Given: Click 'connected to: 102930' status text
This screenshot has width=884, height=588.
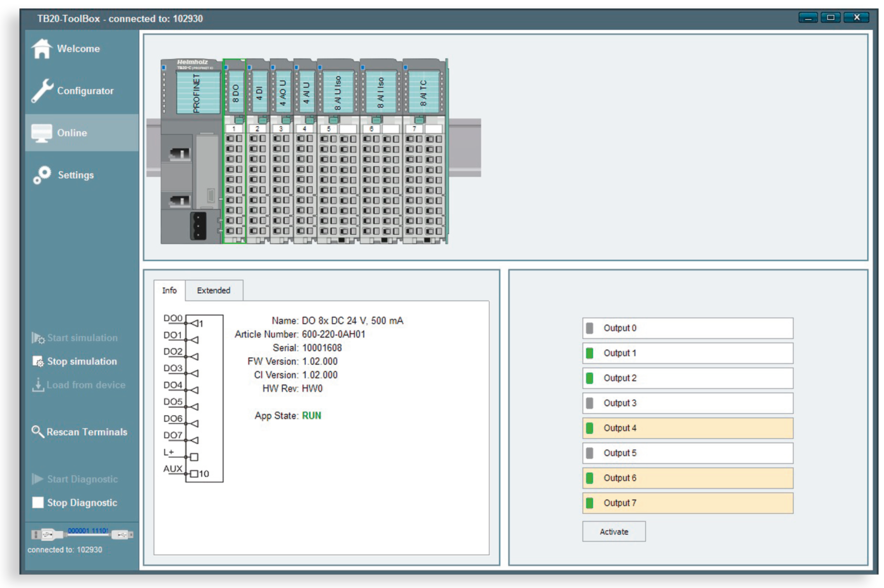Looking at the screenshot, I should click(x=65, y=550).
